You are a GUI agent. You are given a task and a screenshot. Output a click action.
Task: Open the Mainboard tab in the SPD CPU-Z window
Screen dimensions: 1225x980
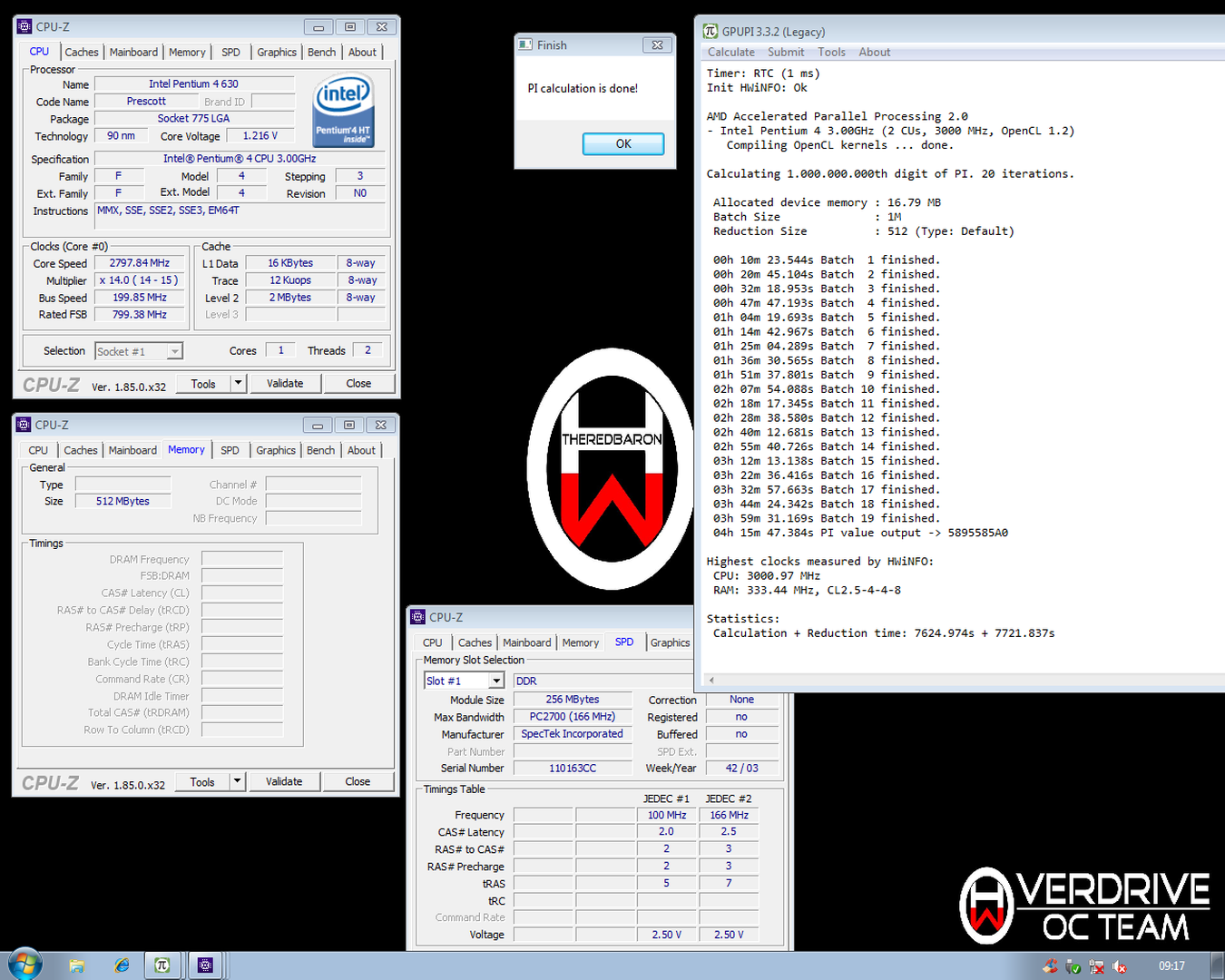point(527,642)
